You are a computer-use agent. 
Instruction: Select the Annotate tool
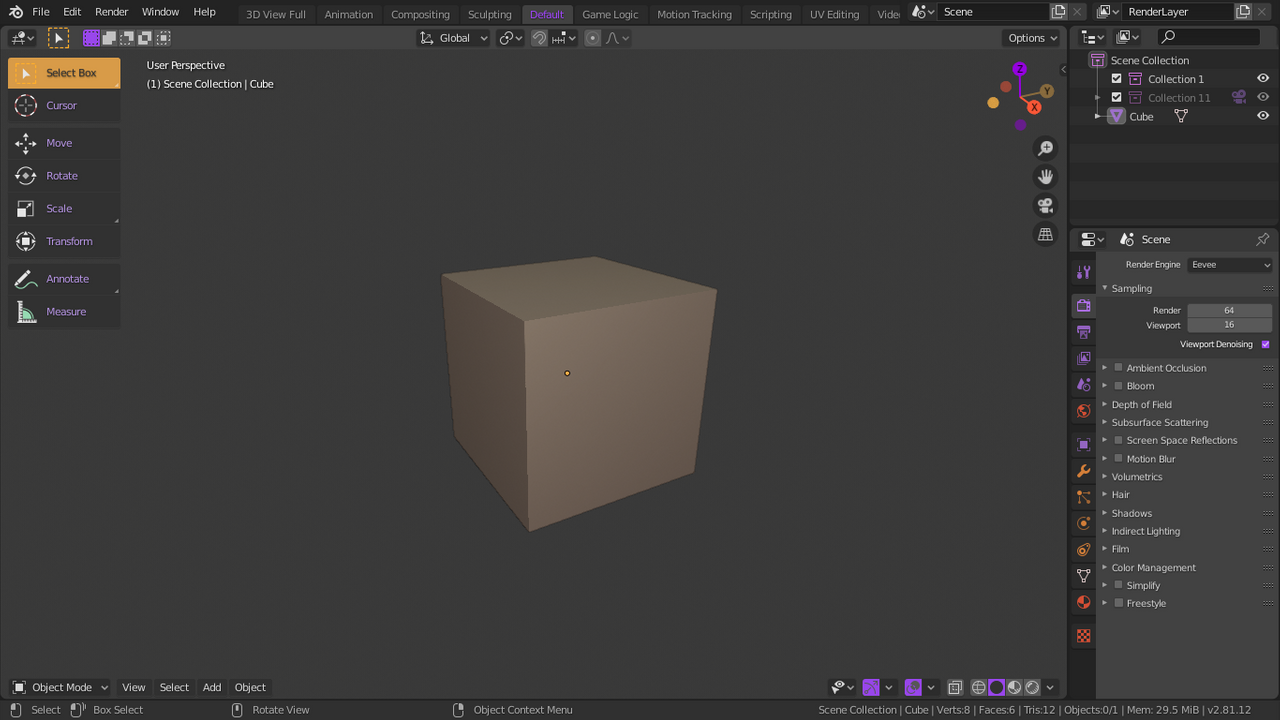coord(64,279)
